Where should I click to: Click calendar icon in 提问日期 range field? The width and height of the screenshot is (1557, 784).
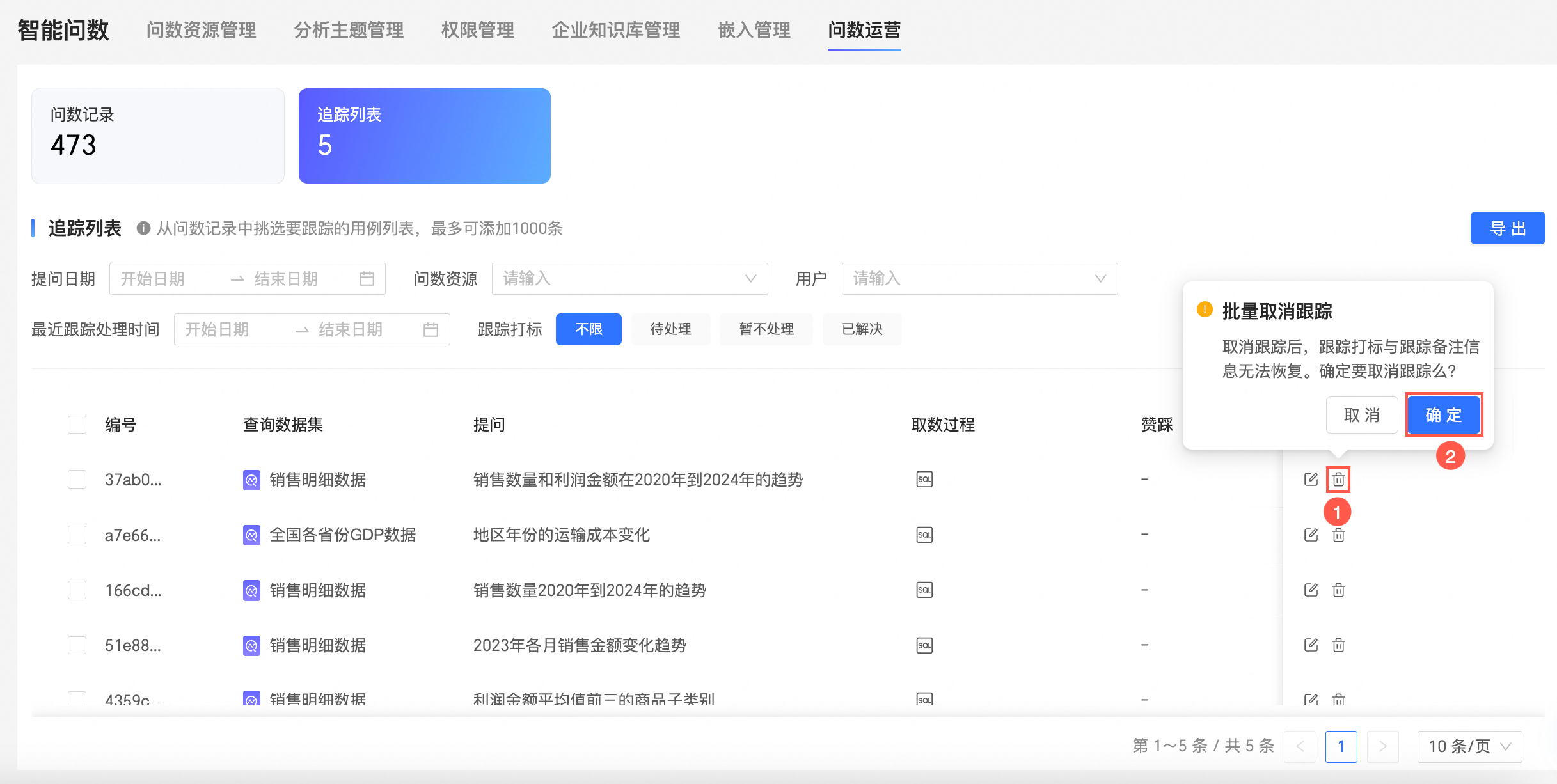click(x=367, y=279)
